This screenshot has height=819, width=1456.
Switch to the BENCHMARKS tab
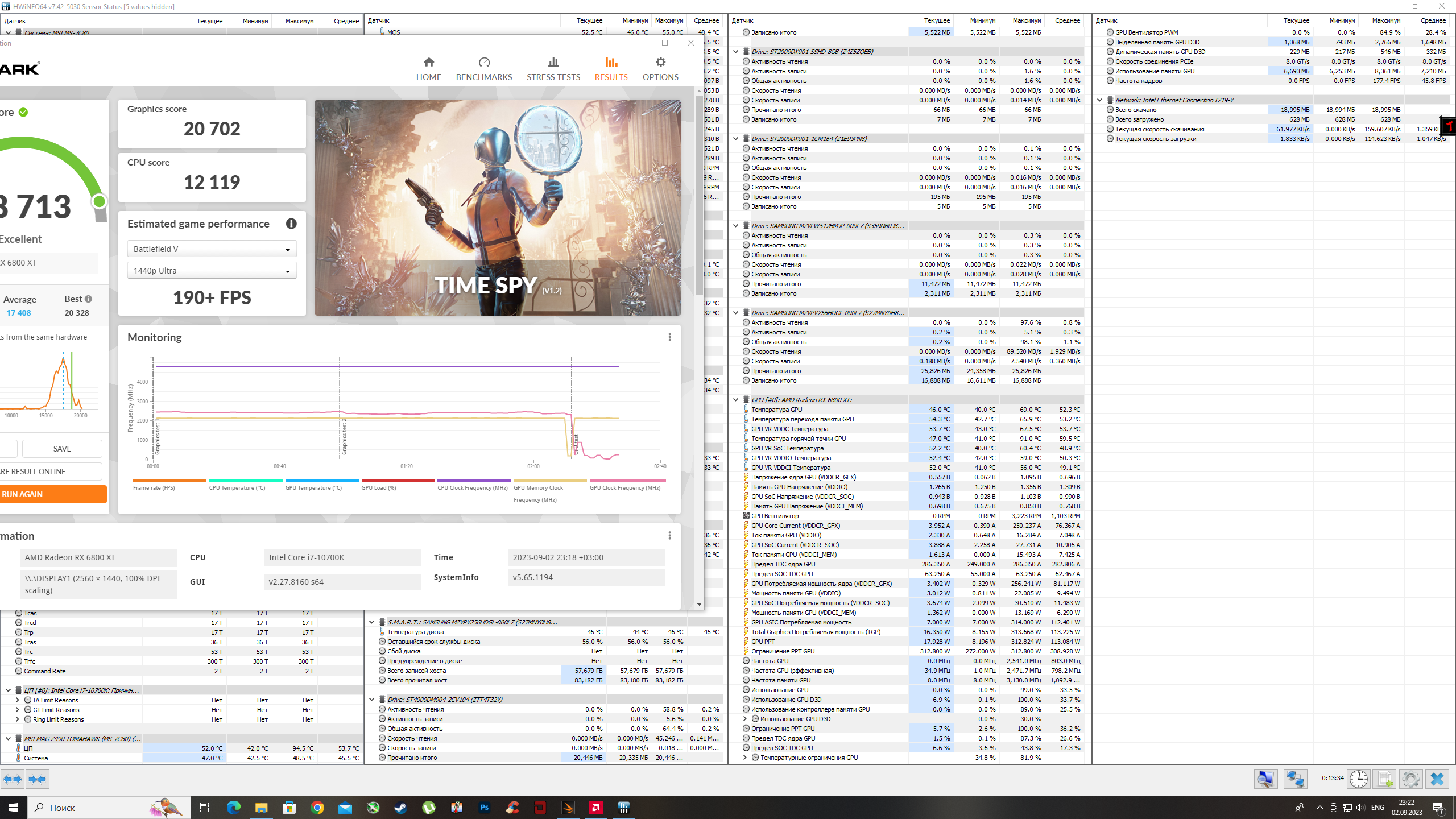coord(483,69)
